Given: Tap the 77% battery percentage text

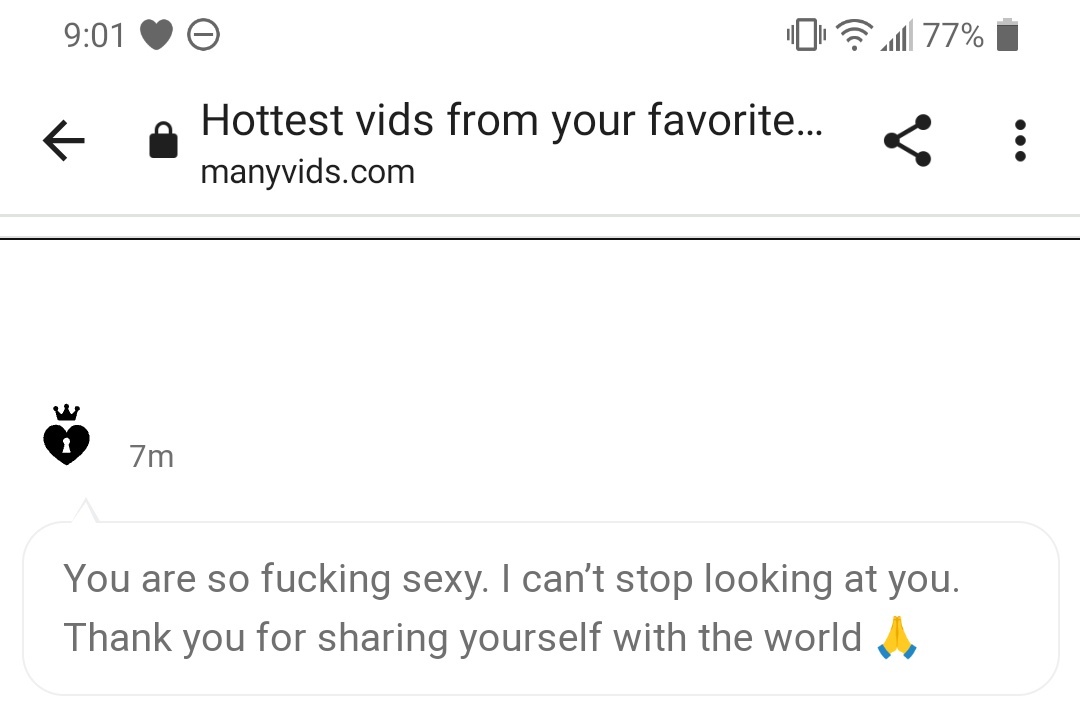Looking at the screenshot, I should (953, 35).
